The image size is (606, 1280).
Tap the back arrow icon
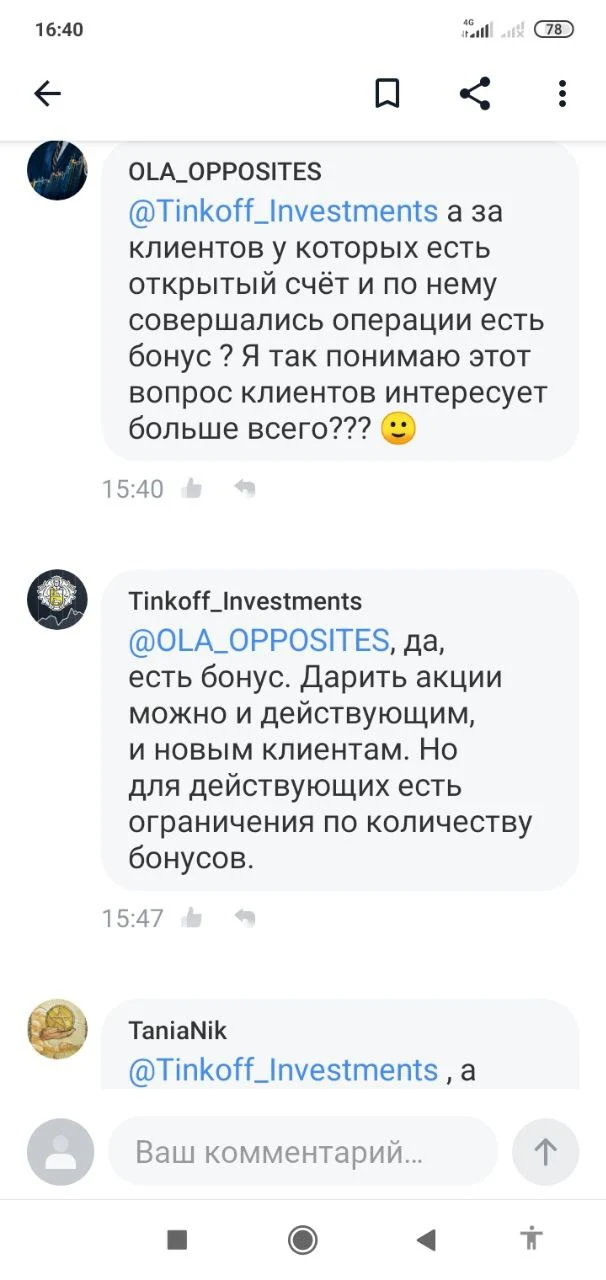click(x=47, y=94)
